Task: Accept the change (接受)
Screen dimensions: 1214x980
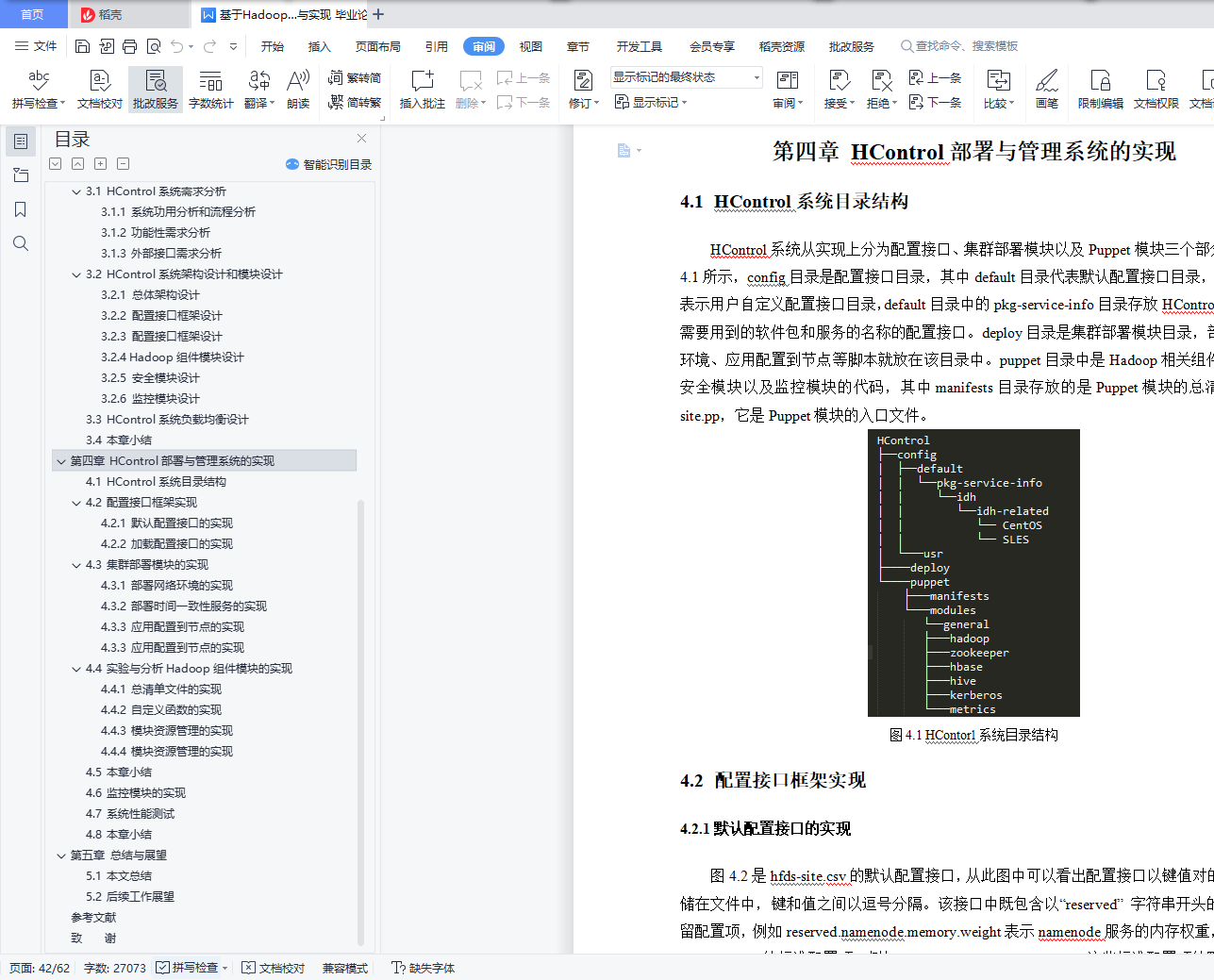Action: click(x=839, y=90)
